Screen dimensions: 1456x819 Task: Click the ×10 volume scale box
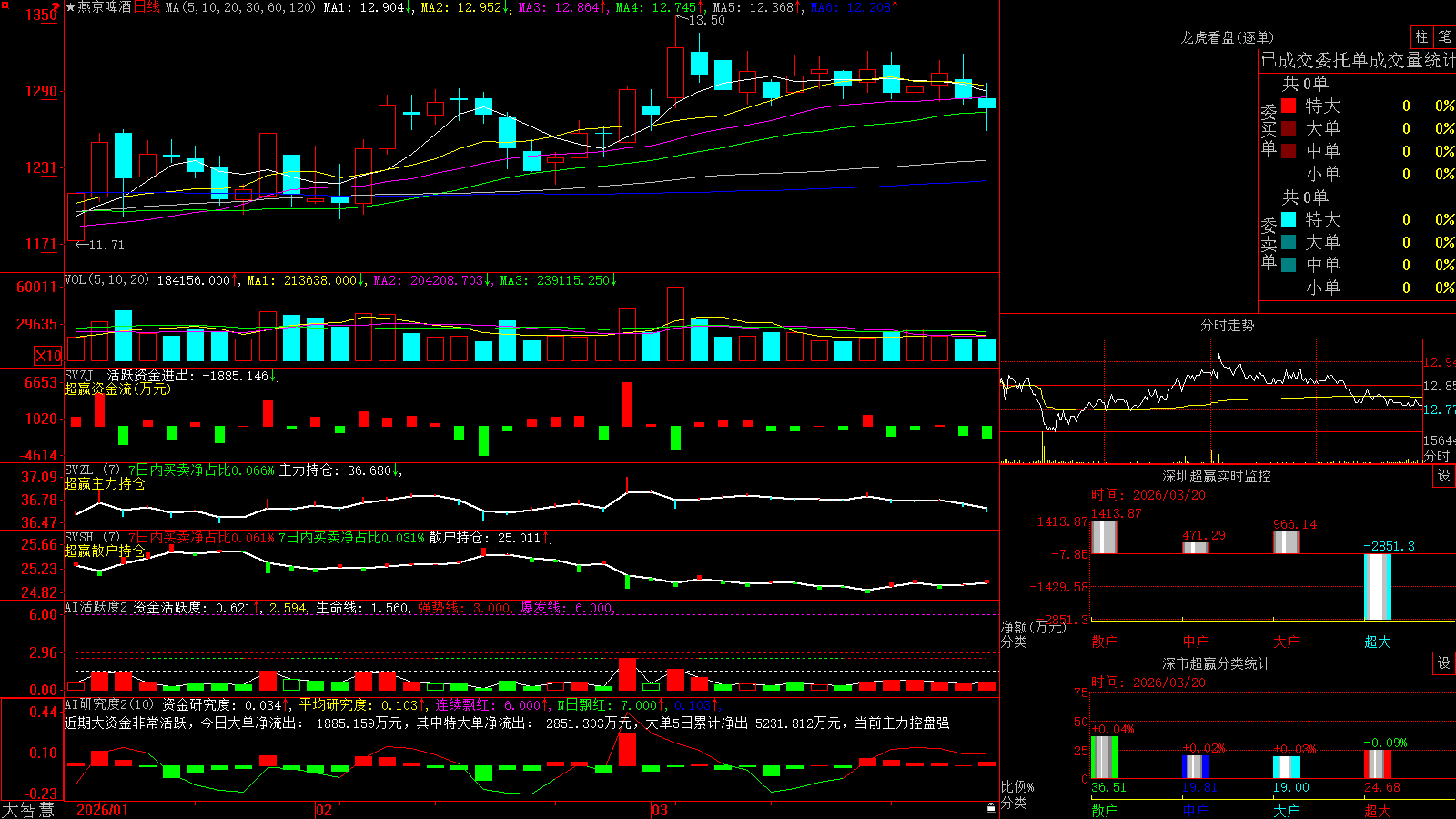pos(48,356)
